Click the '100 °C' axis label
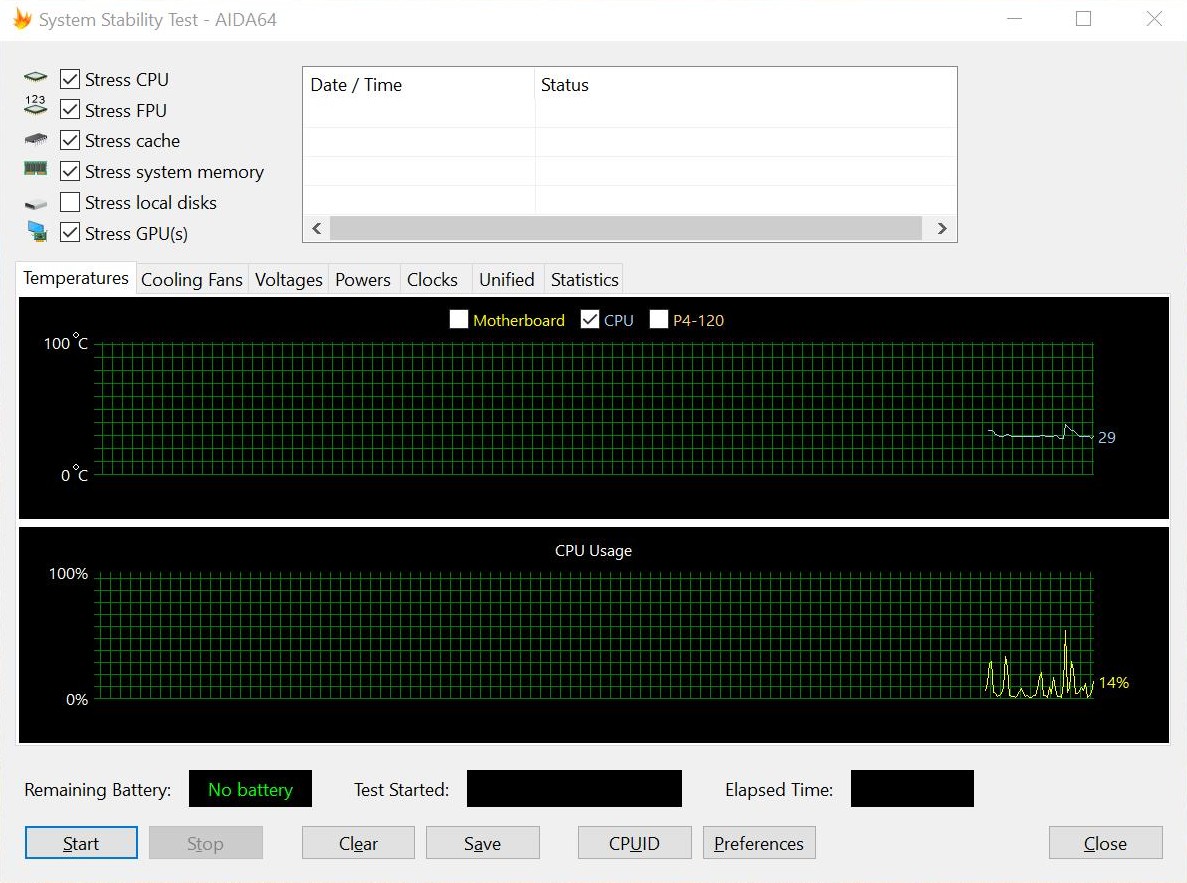 click(66, 342)
